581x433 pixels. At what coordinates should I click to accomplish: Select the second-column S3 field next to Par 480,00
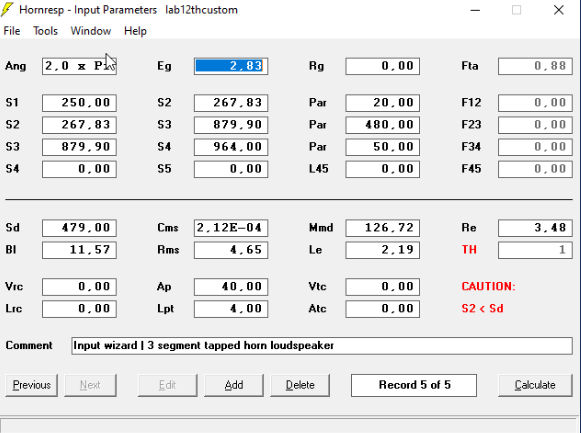tap(231, 125)
